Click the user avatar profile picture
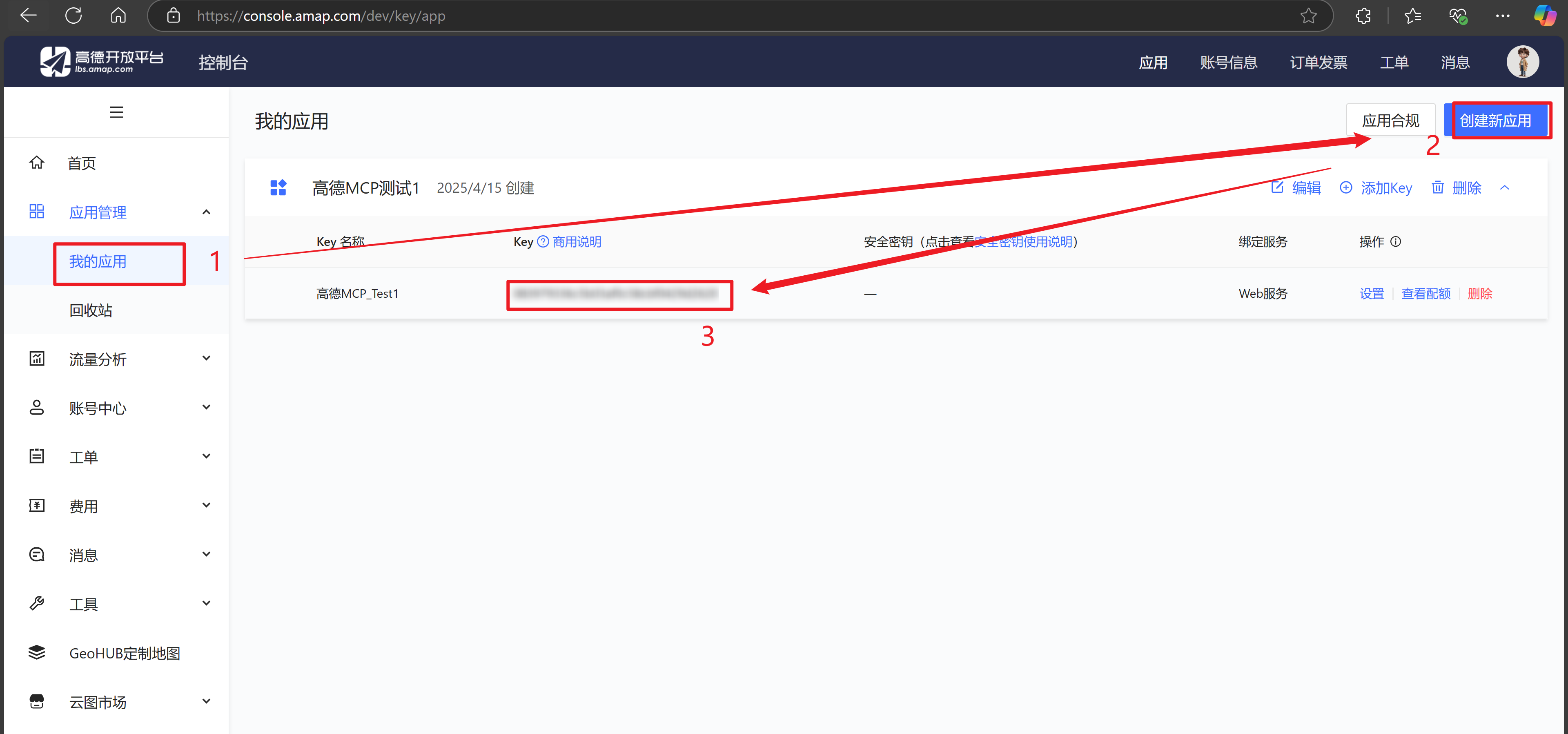Screen dimensions: 1568x734 click(1522, 62)
